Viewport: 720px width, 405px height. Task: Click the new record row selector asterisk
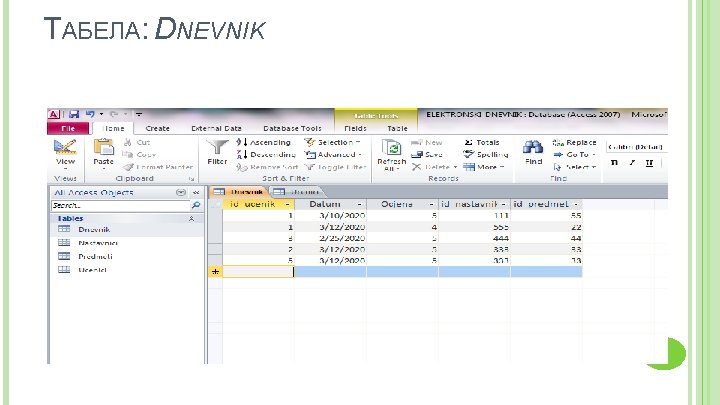pyautogui.click(x=215, y=272)
